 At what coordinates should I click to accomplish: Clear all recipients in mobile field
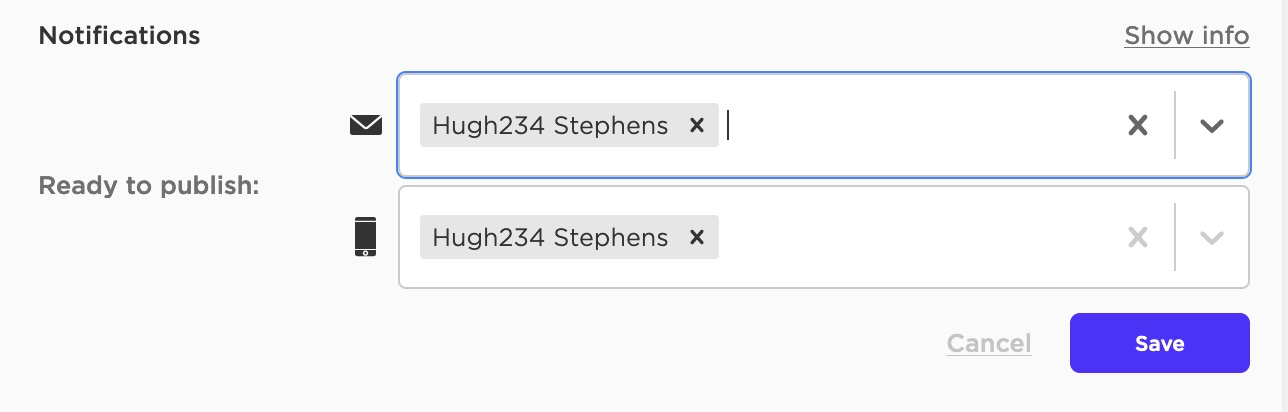point(1137,237)
